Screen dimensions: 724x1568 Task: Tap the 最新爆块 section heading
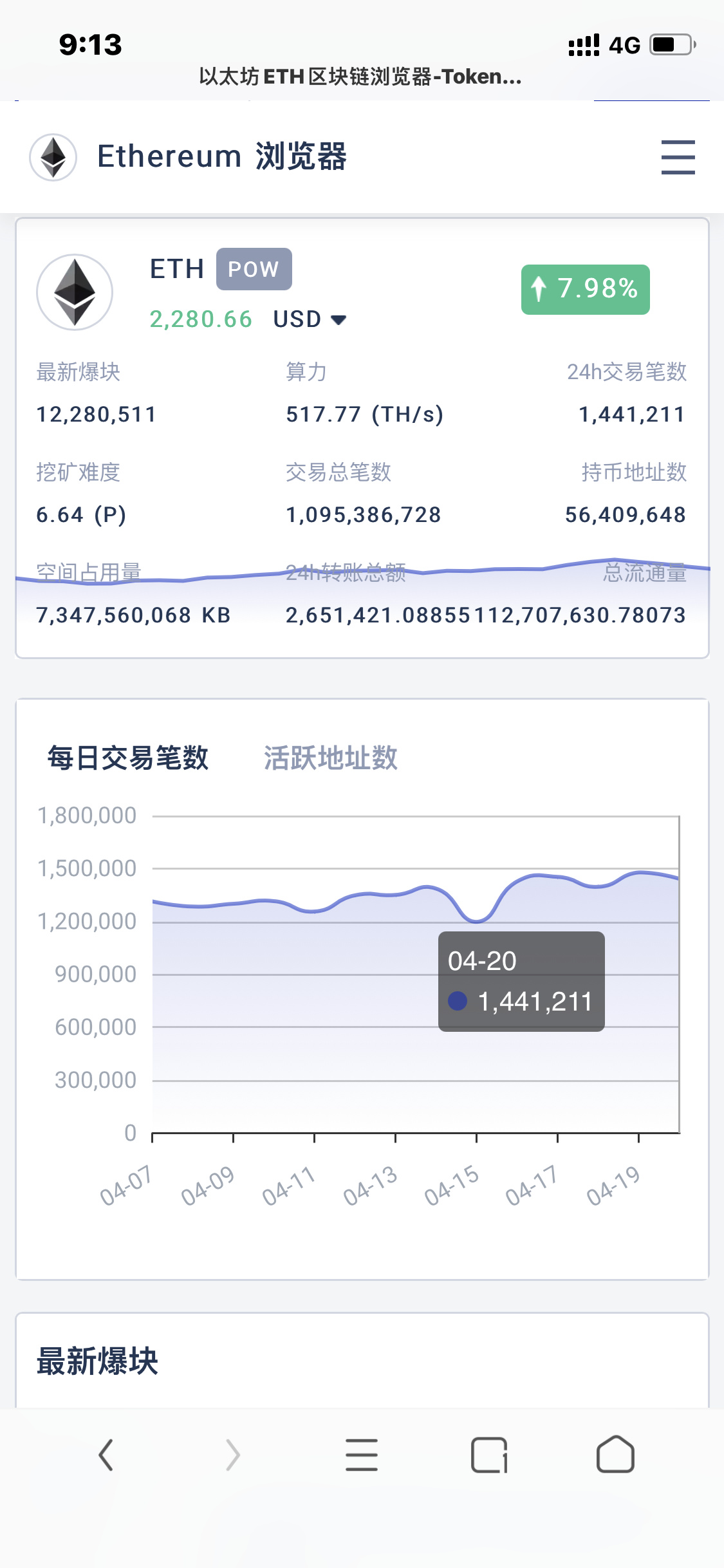(98, 1361)
